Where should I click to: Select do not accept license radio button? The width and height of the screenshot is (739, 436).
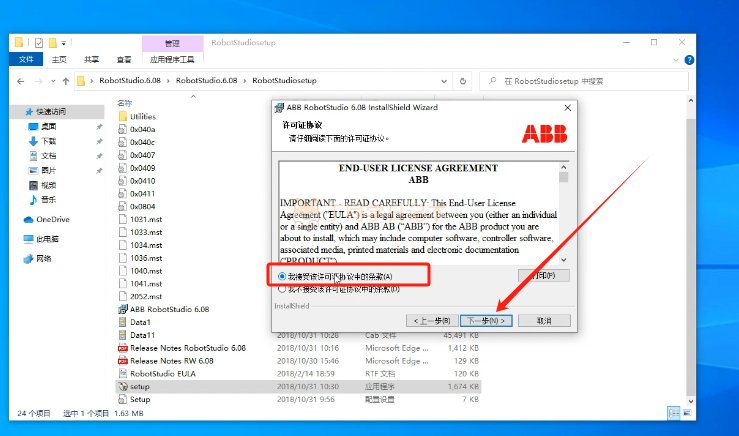point(282,289)
